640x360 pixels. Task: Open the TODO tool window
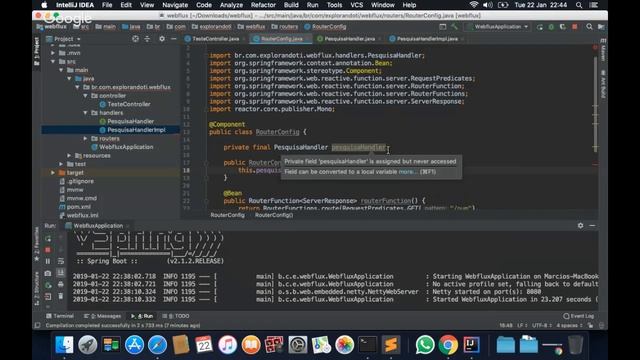point(176,316)
